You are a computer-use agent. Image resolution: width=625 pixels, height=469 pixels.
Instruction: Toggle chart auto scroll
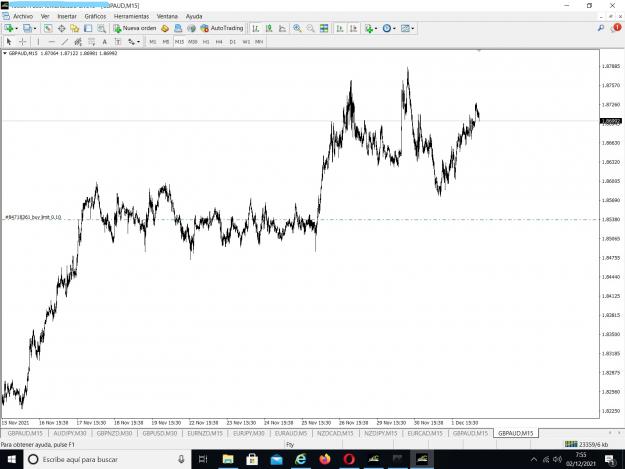point(340,28)
